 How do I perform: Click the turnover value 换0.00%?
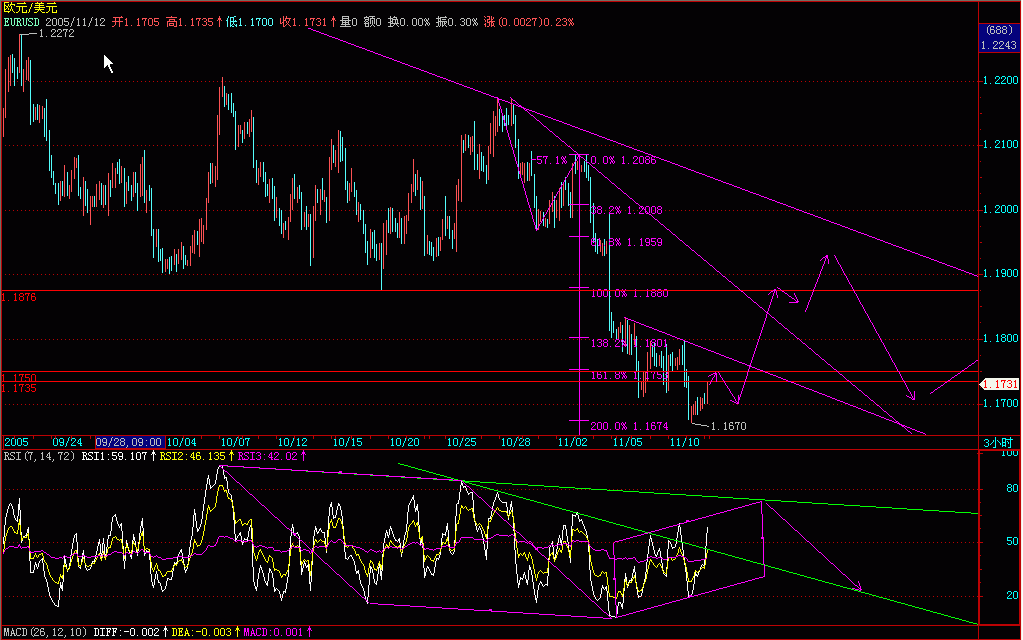coord(408,22)
